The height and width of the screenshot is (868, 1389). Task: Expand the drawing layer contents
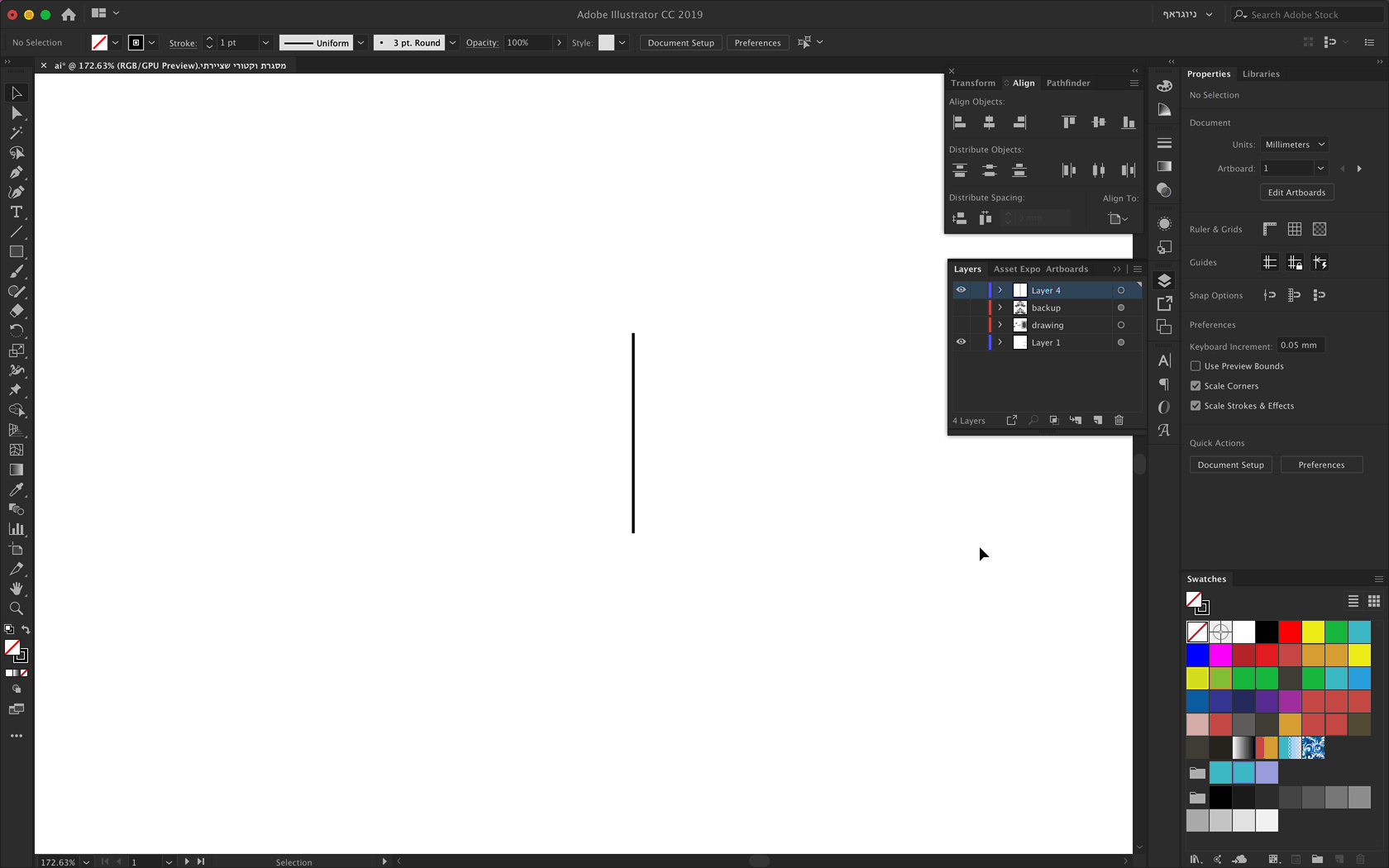[1000, 325]
